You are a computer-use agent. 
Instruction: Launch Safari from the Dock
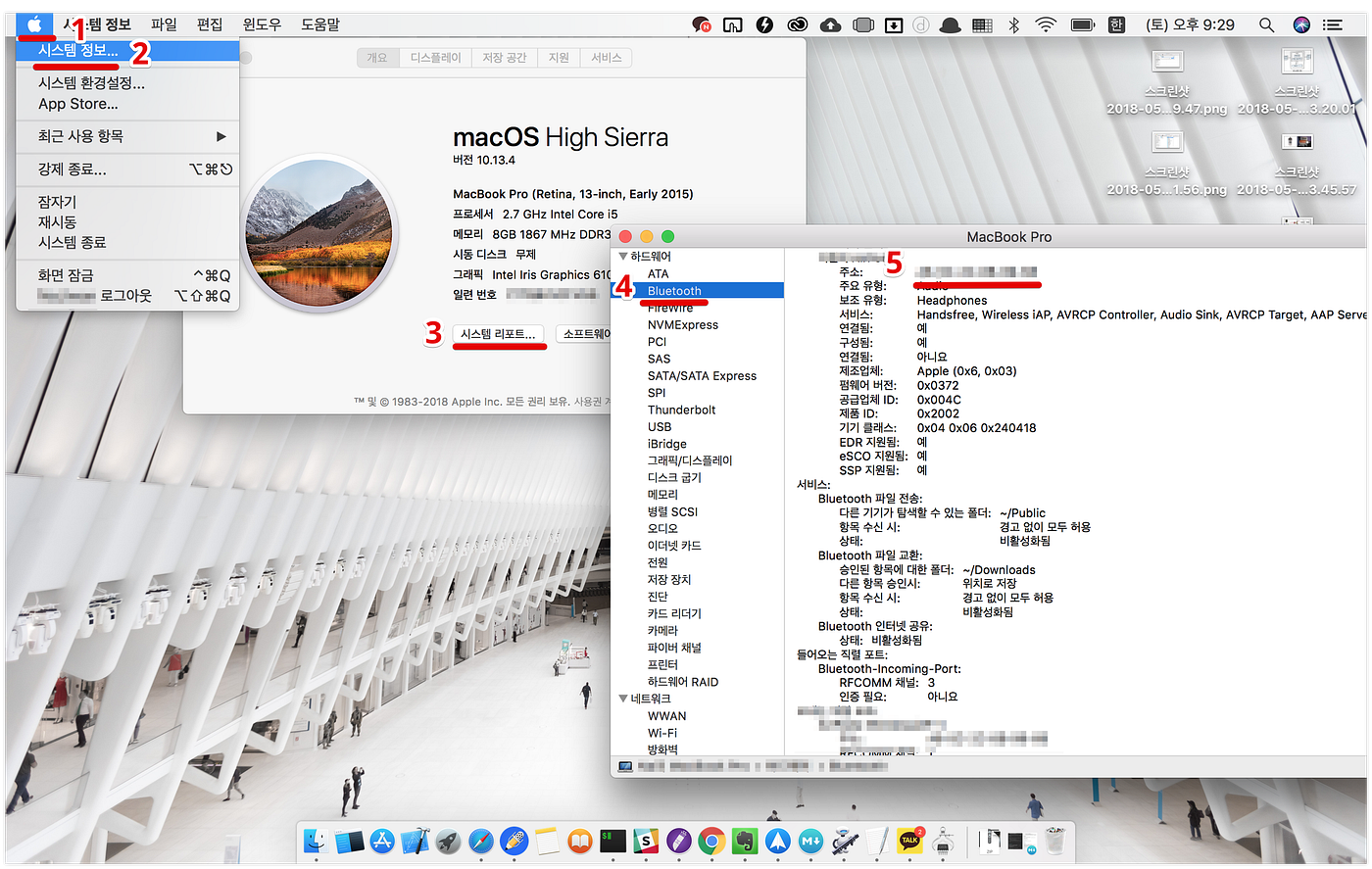pyautogui.click(x=481, y=841)
